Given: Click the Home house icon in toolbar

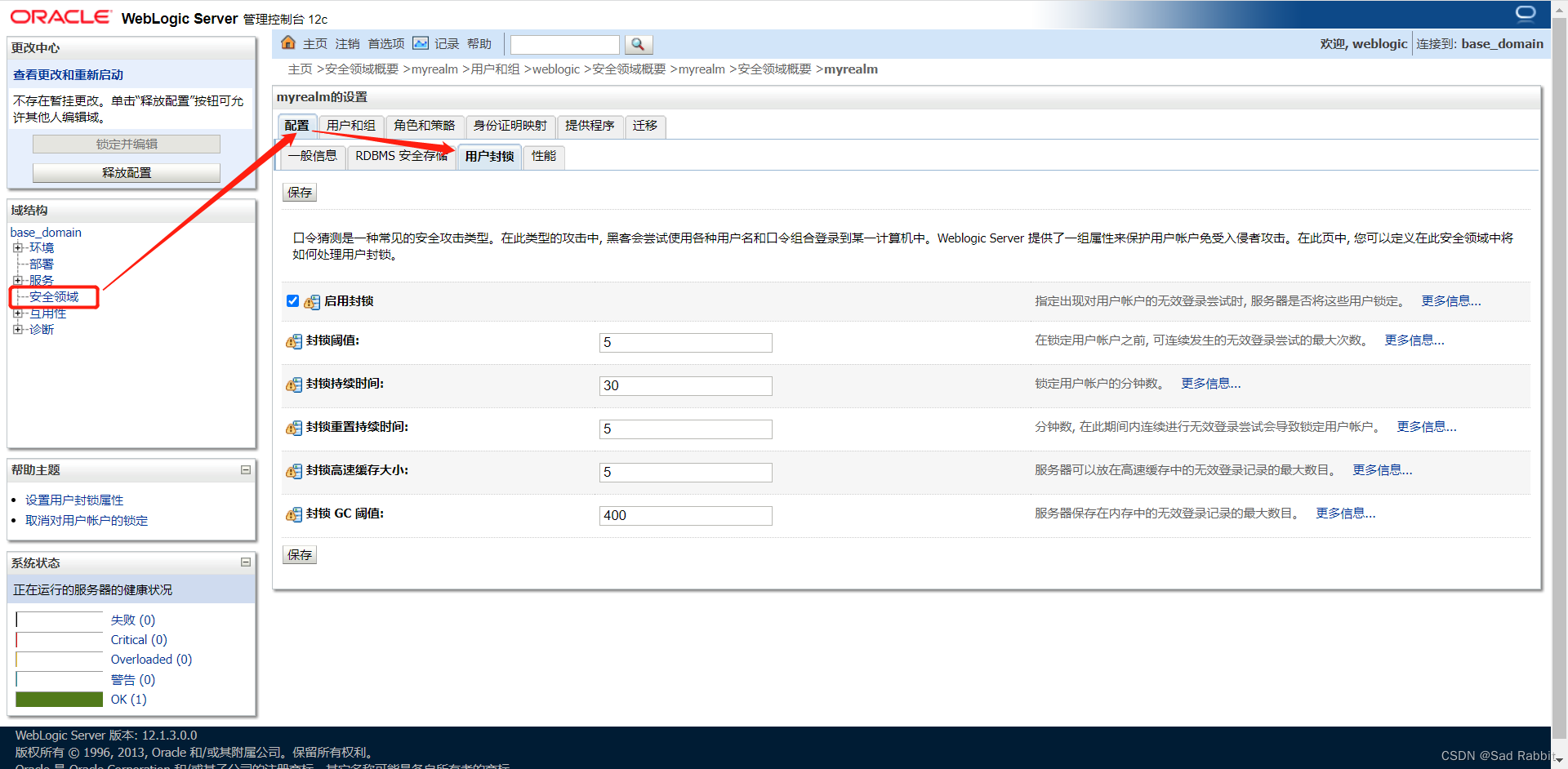Looking at the screenshot, I should pos(288,42).
